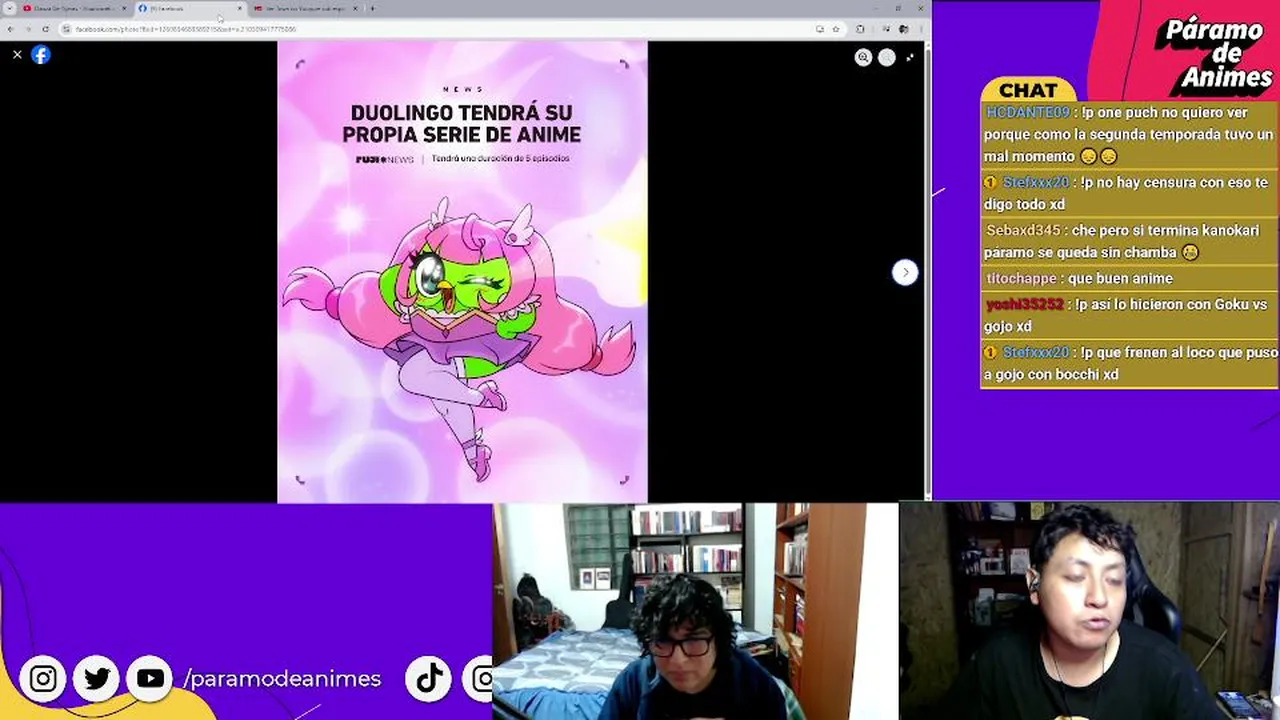This screenshot has height=720, width=1280.
Task: Close the Facebook browser tab
Action: tap(239, 9)
